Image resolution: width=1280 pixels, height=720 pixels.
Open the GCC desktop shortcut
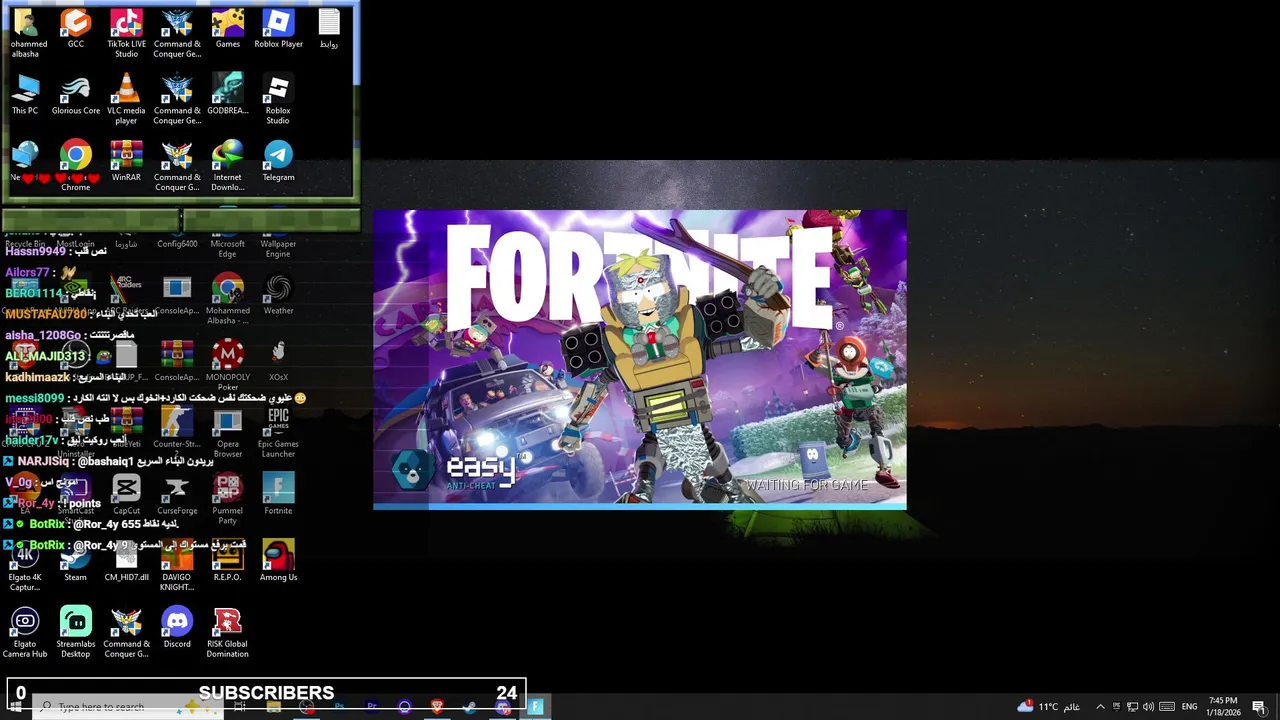75,29
